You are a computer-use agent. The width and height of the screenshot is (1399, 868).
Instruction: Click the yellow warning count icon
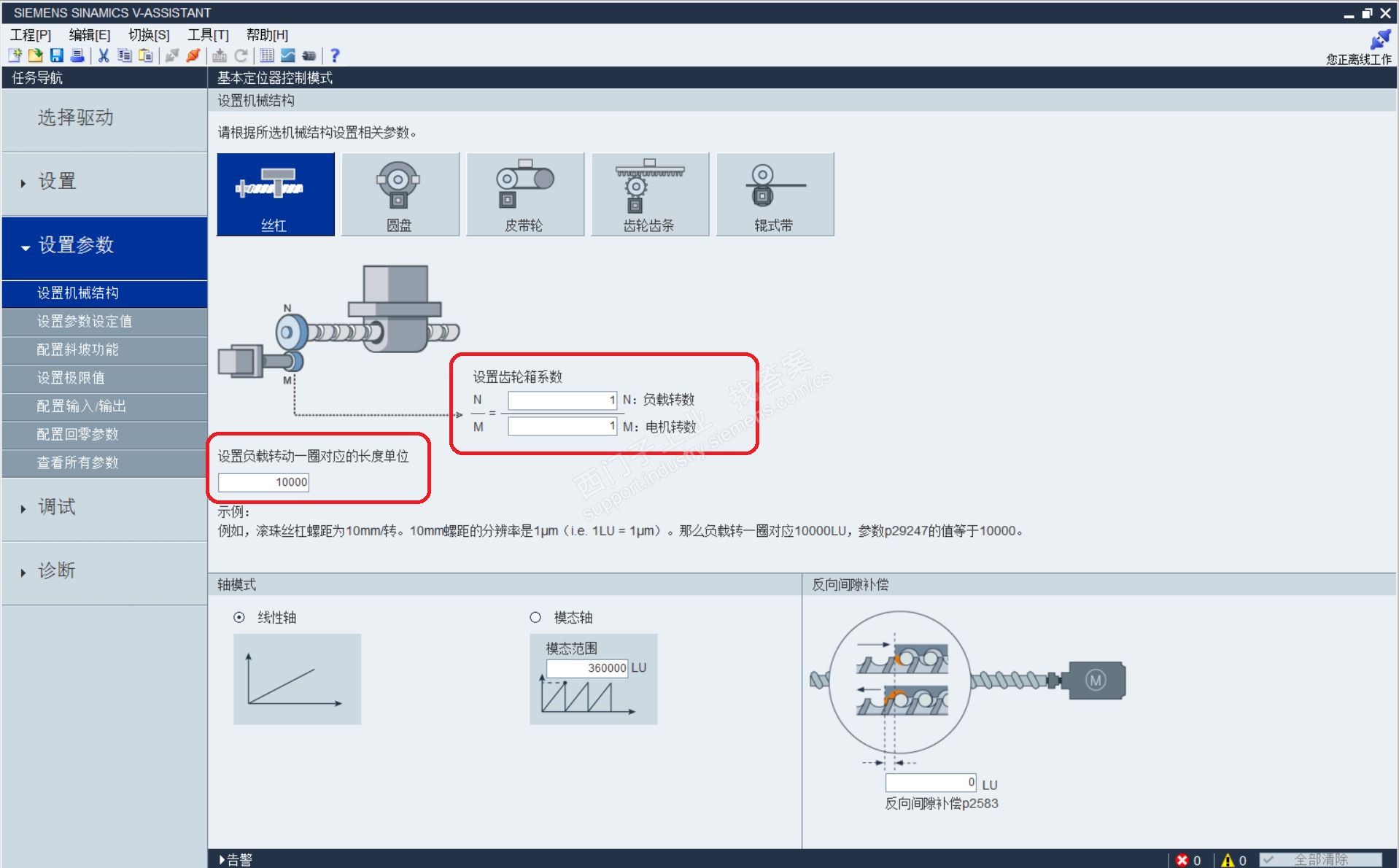[x=1228, y=861]
